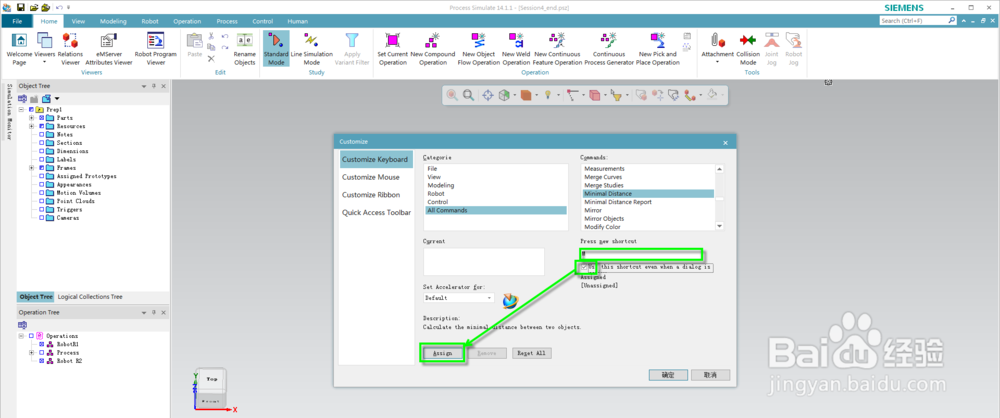Launch the eMServer Attributes Viewer
This screenshot has height=418, width=1000.
109,49
